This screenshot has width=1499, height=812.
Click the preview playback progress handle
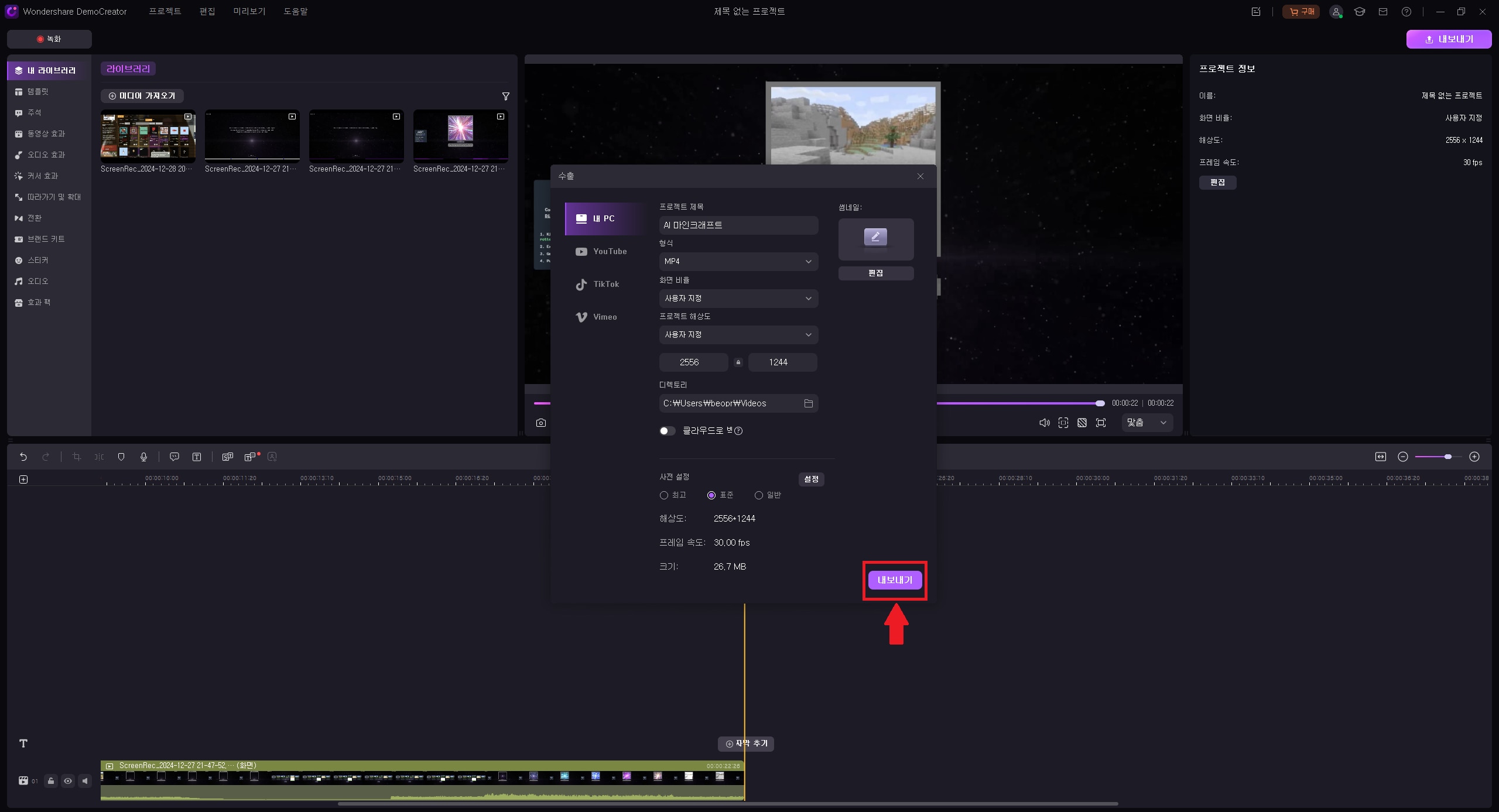point(1100,403)
